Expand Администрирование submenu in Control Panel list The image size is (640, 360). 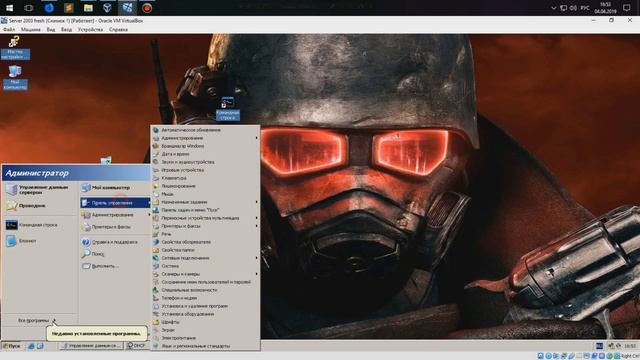click(x=205, y=138)
